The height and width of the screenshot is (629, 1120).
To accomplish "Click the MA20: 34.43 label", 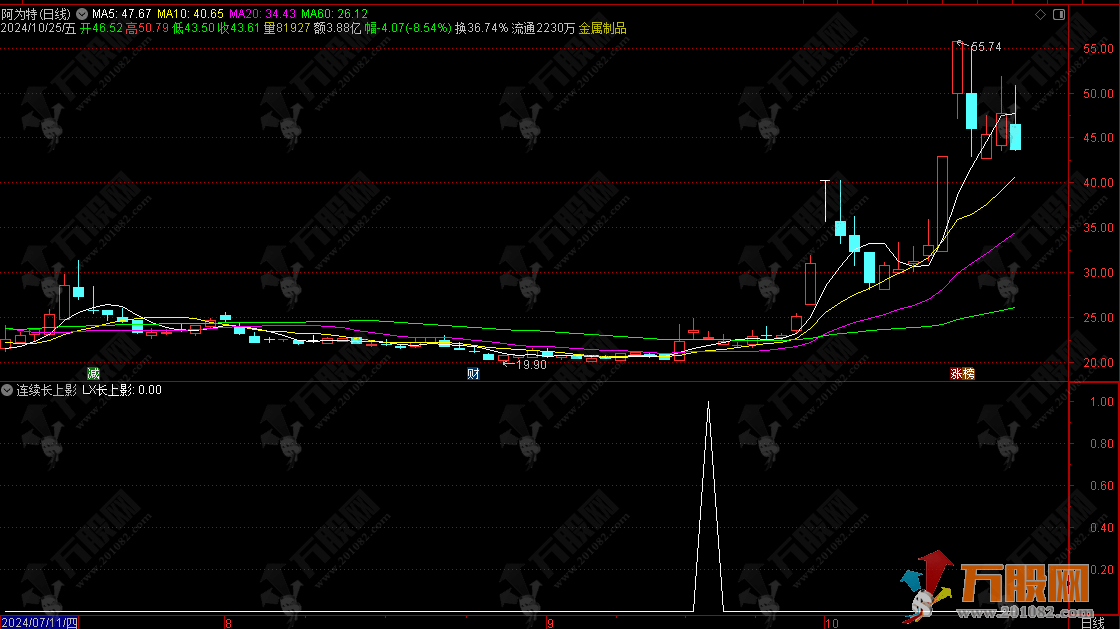I will (262, 14).
